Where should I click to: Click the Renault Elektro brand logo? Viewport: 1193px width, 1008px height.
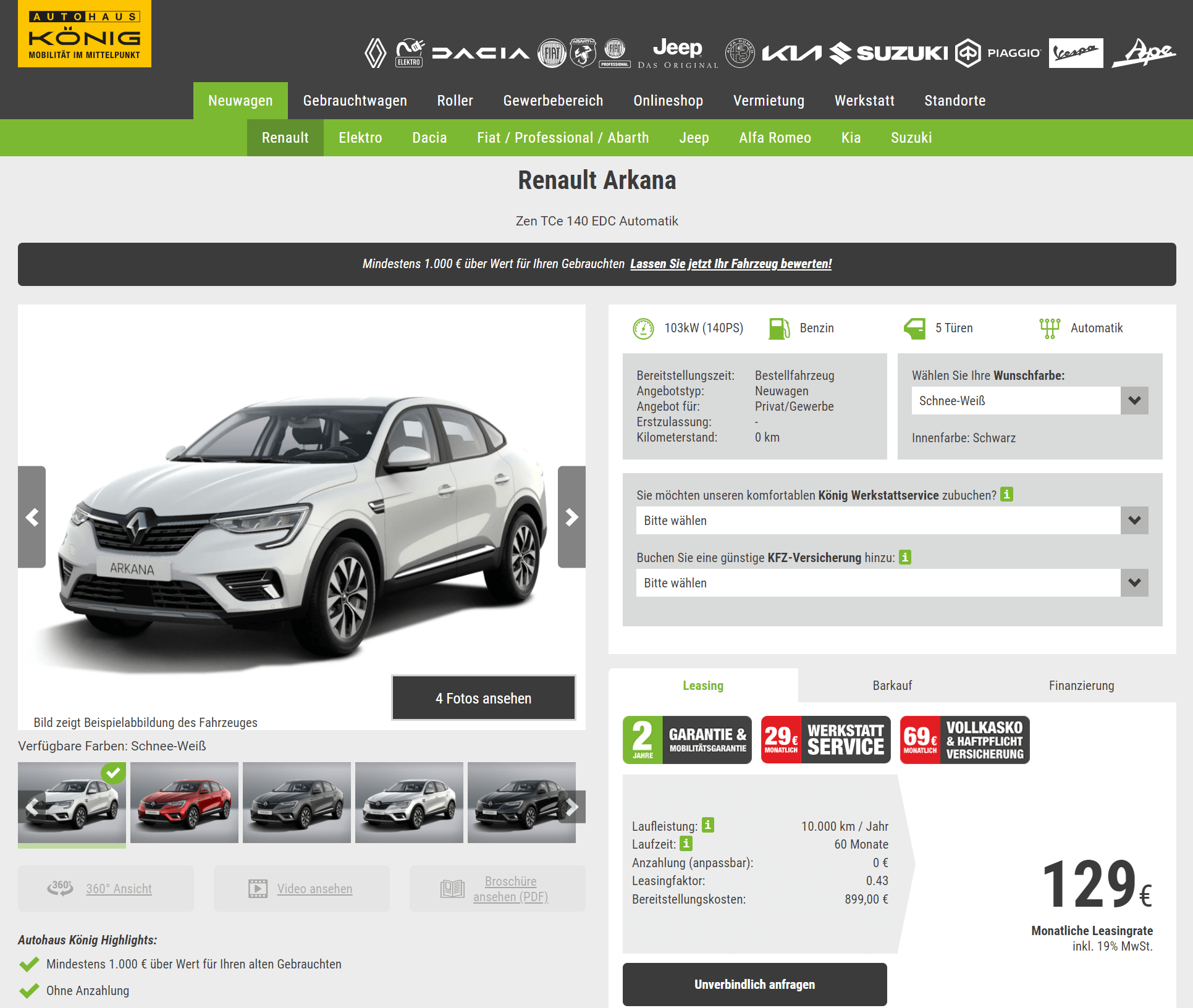tap(410, 53)
